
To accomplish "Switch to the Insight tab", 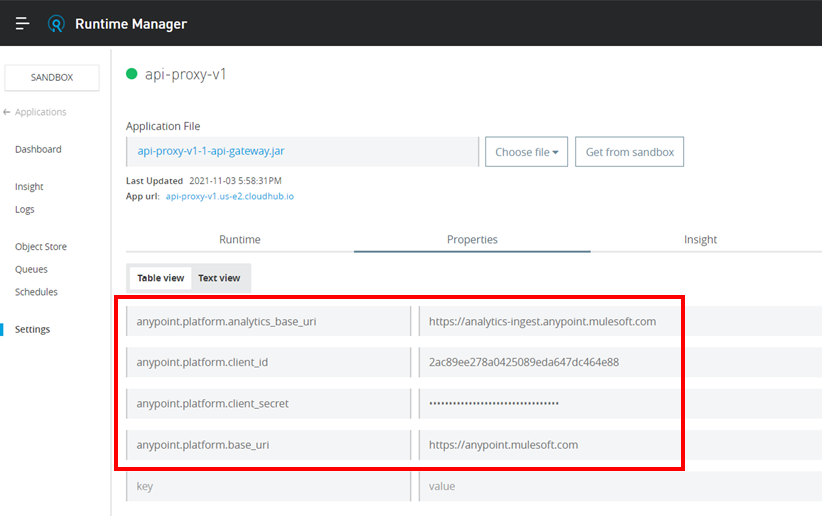I will point(700,240).
